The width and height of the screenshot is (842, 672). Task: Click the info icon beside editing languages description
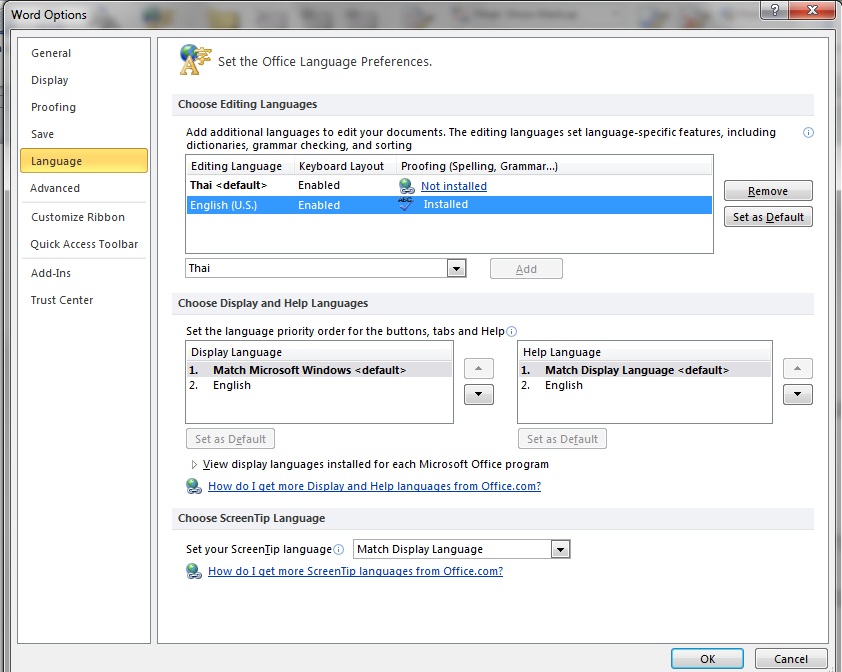tap(808, 133)
